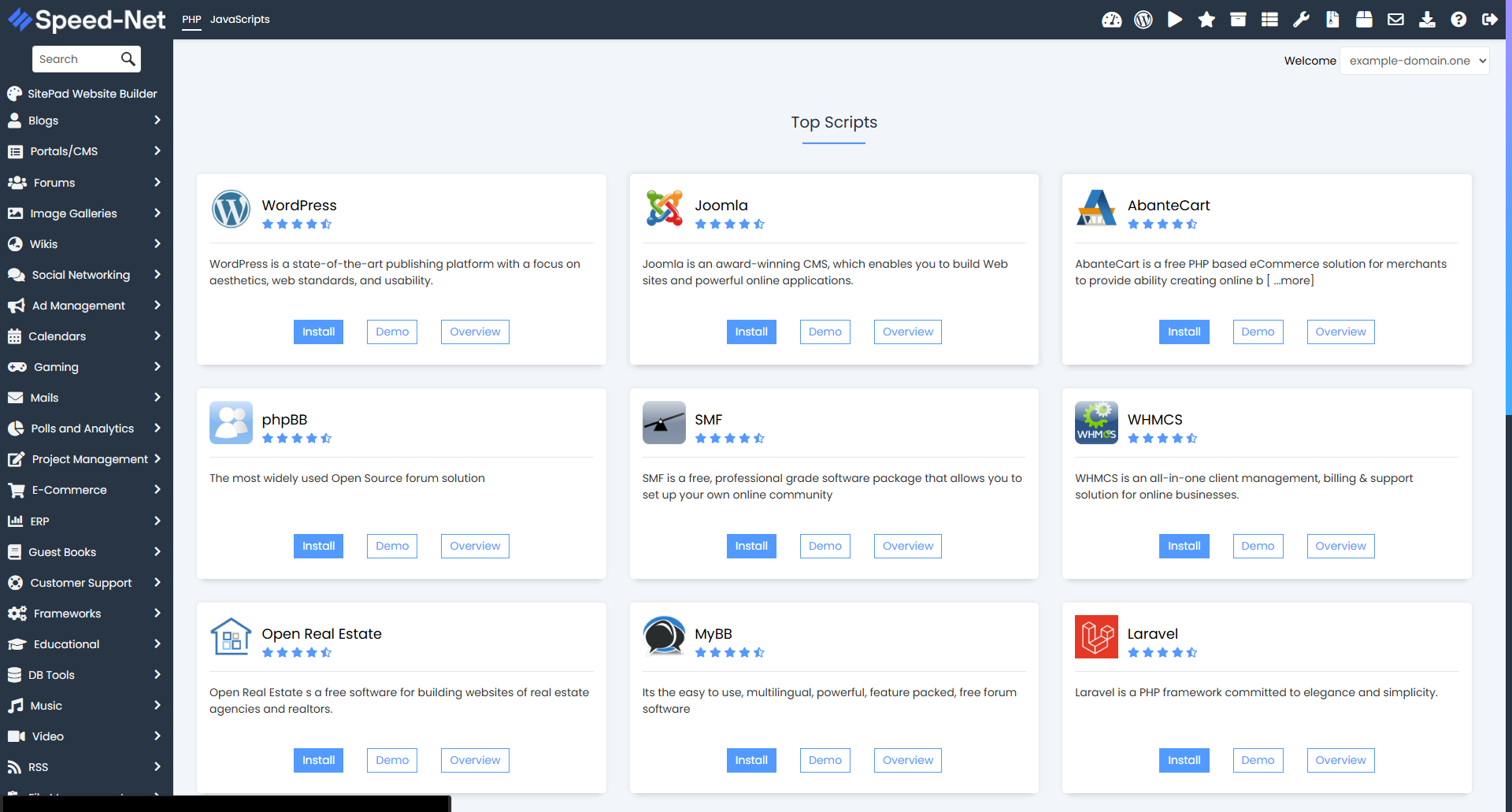Open the Joomla Demo button
The height and width of the screenshot is (812, 1512).
[x=825, y=332]
